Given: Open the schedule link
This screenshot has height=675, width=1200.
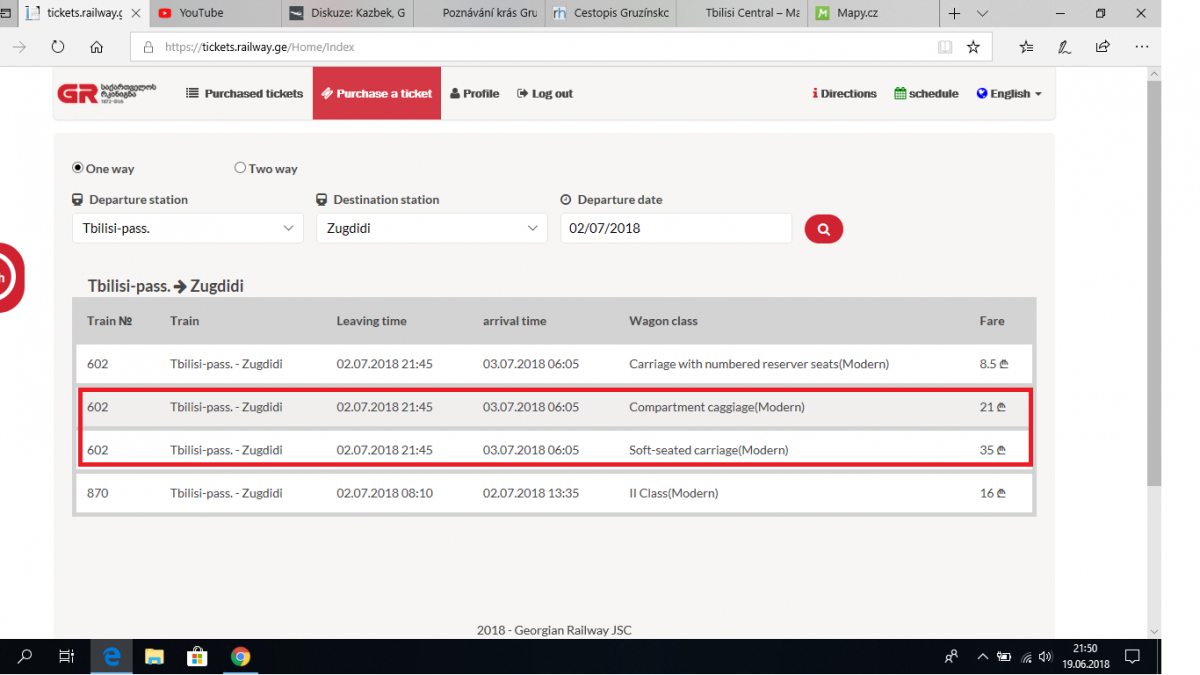Looking at the screenshot, I should (926, 94).
